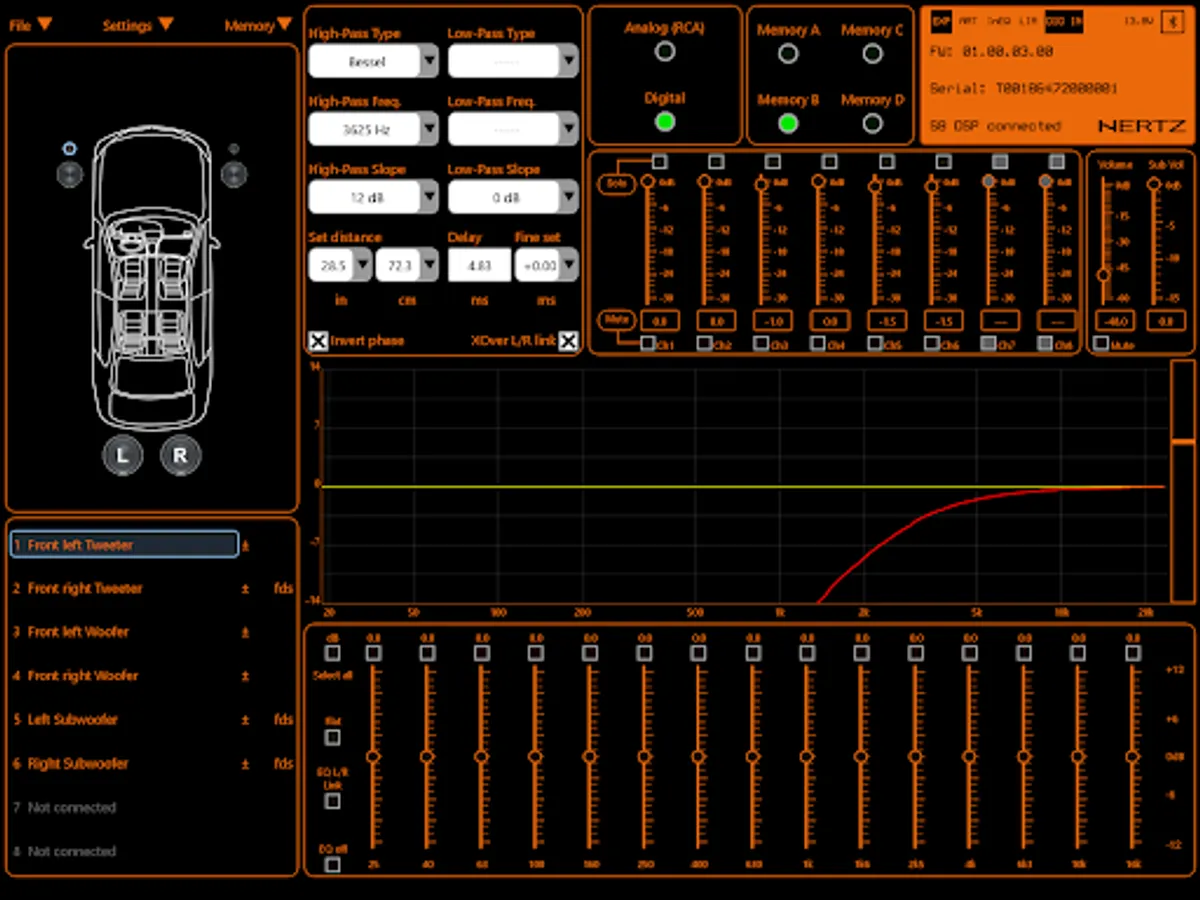Enable the EQ L/R Link checkbox
This screenshot has height=900, width=1200.
point(333,801)
